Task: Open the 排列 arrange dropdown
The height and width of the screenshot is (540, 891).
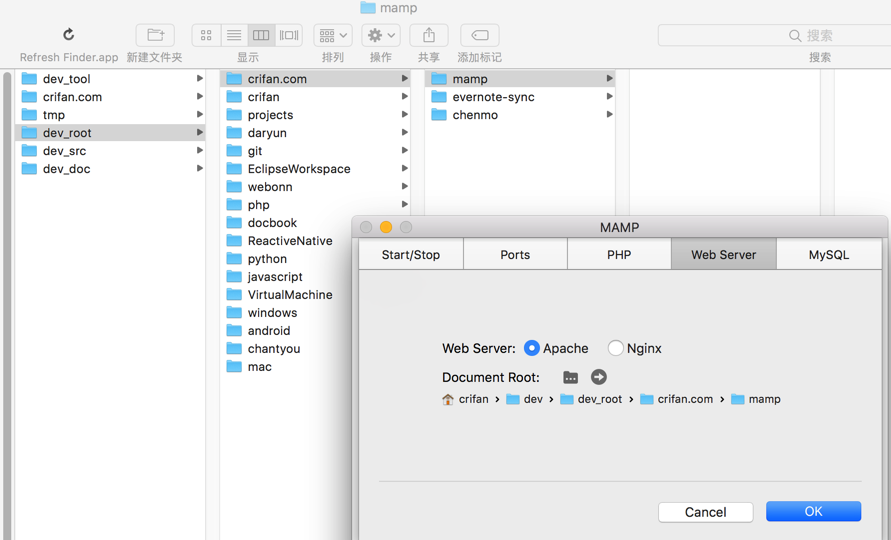Action: click(333, 35)
